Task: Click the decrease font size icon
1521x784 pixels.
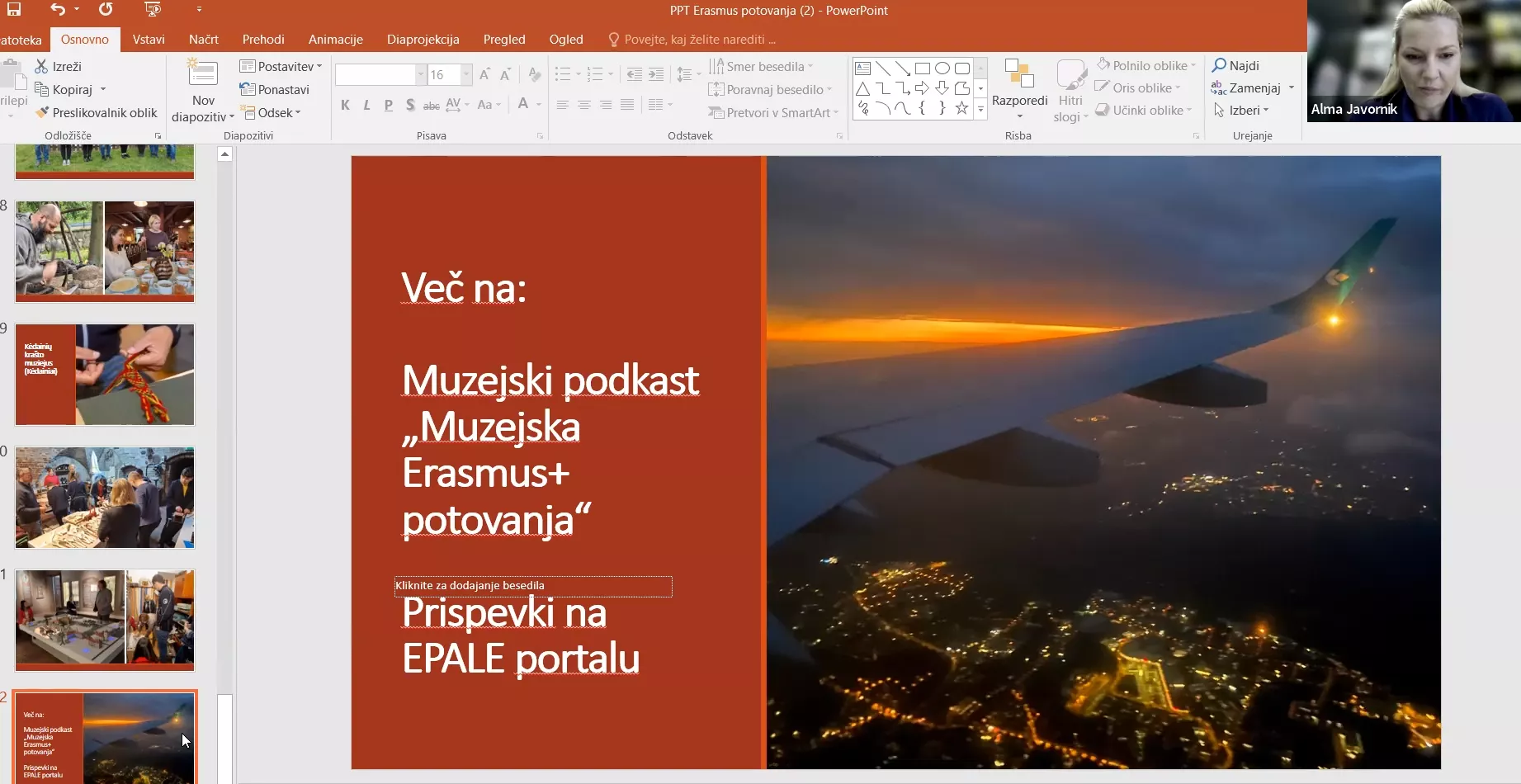Action: click(505, 74)
